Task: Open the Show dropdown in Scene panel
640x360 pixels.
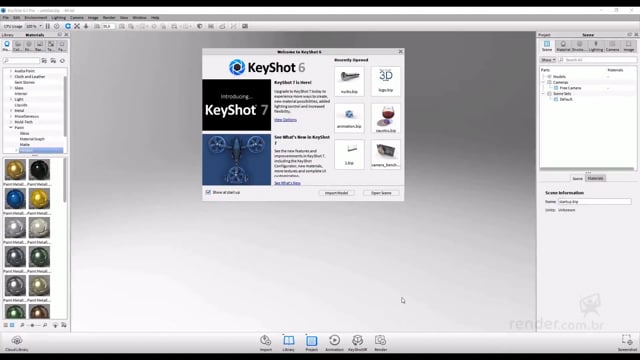Action: (x=548, y=60)
